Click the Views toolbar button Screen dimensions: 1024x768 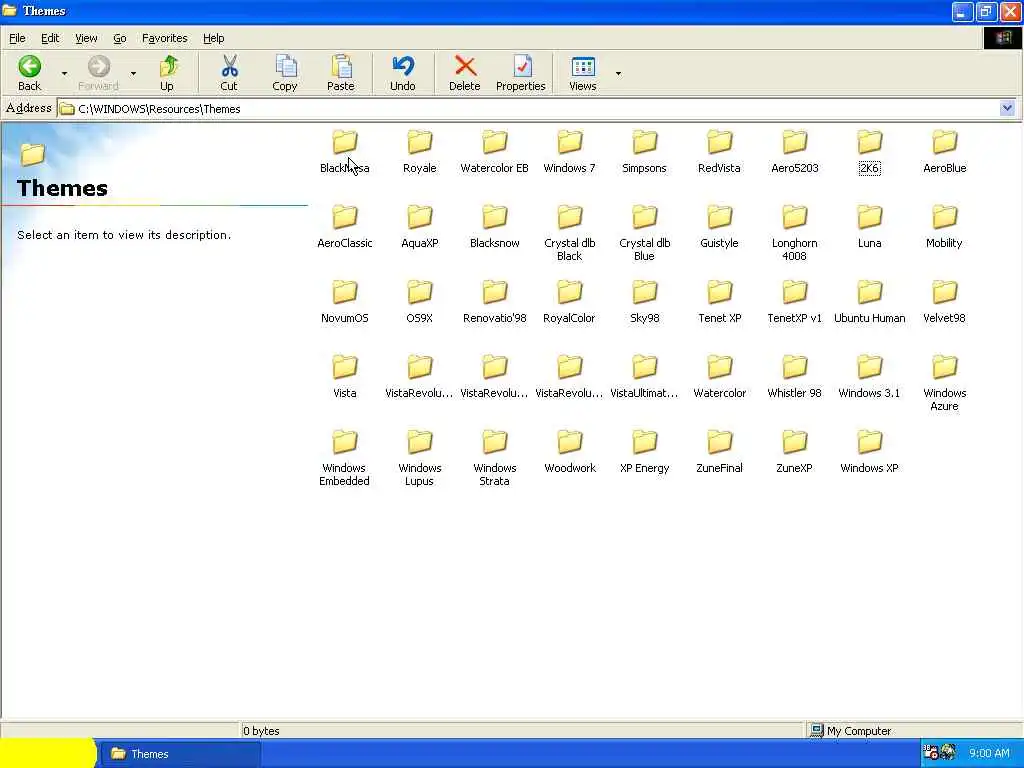583,73
